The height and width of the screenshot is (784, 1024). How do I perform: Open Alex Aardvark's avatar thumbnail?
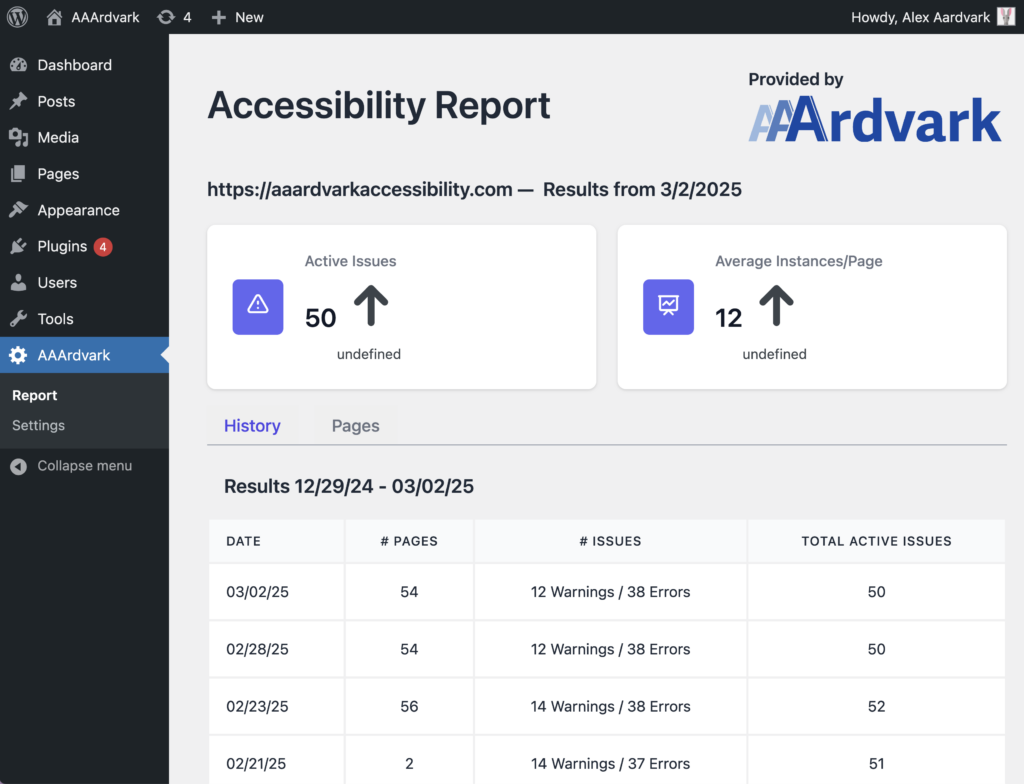coord(1006,17)
